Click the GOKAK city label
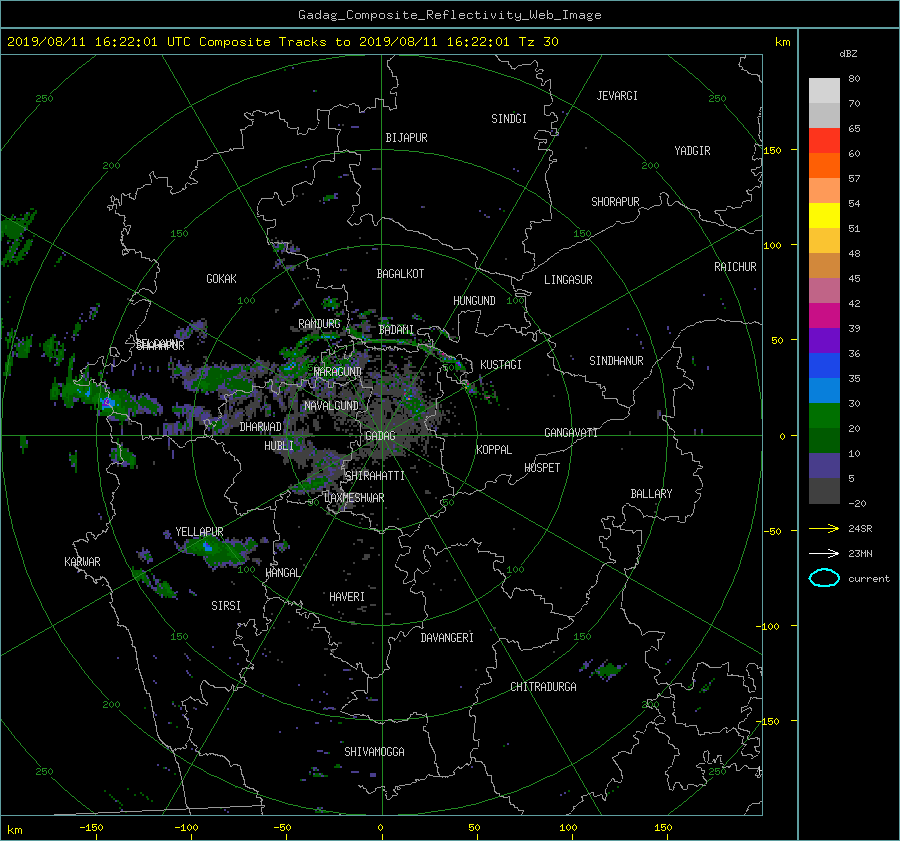This screenshot has height=841, width=900. (221, 279)
